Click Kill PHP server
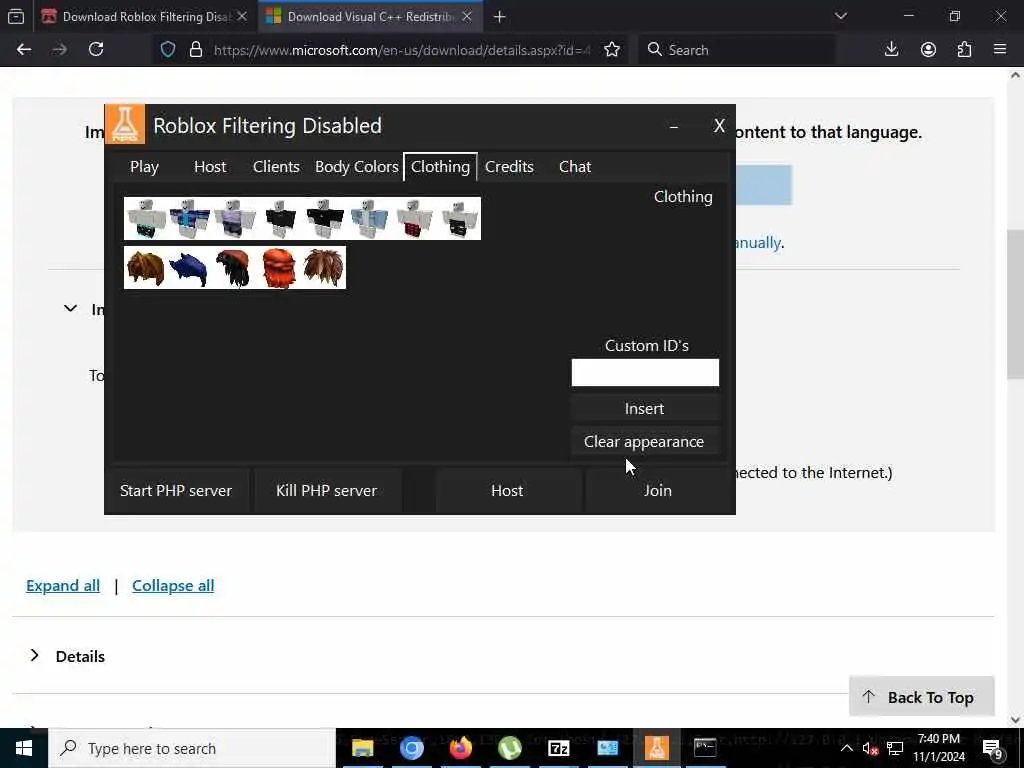The image size is (1024, 768). tap(327, 490)
